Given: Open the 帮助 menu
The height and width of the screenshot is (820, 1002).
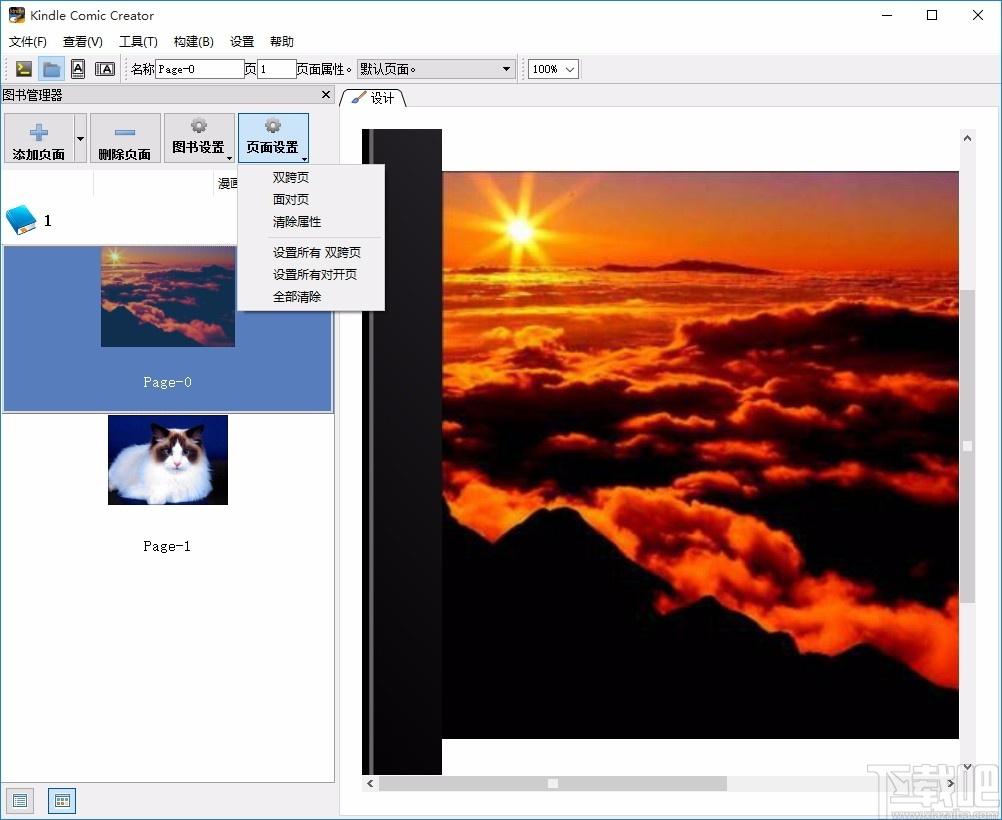Looking at the screenshot, I should [x=282, y=42].
